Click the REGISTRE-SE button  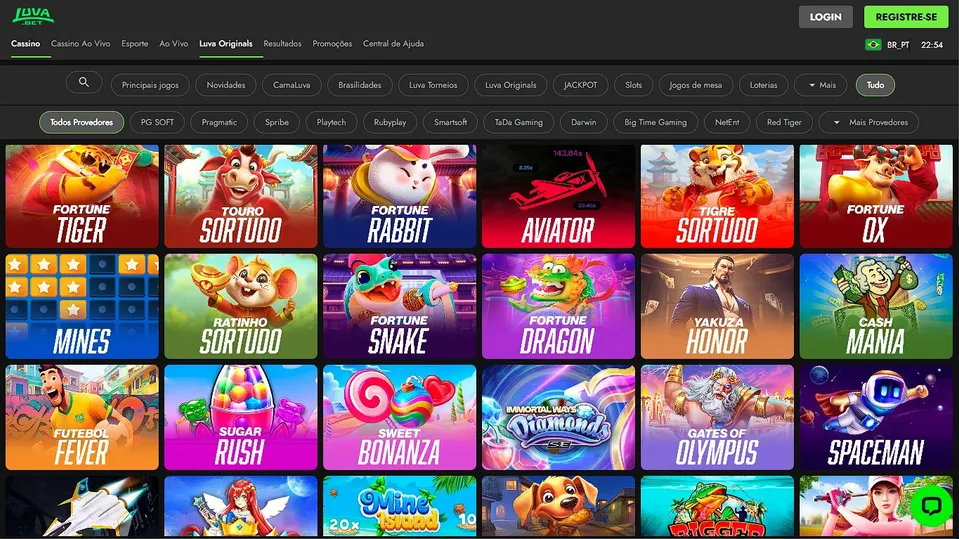click(906, 17)
